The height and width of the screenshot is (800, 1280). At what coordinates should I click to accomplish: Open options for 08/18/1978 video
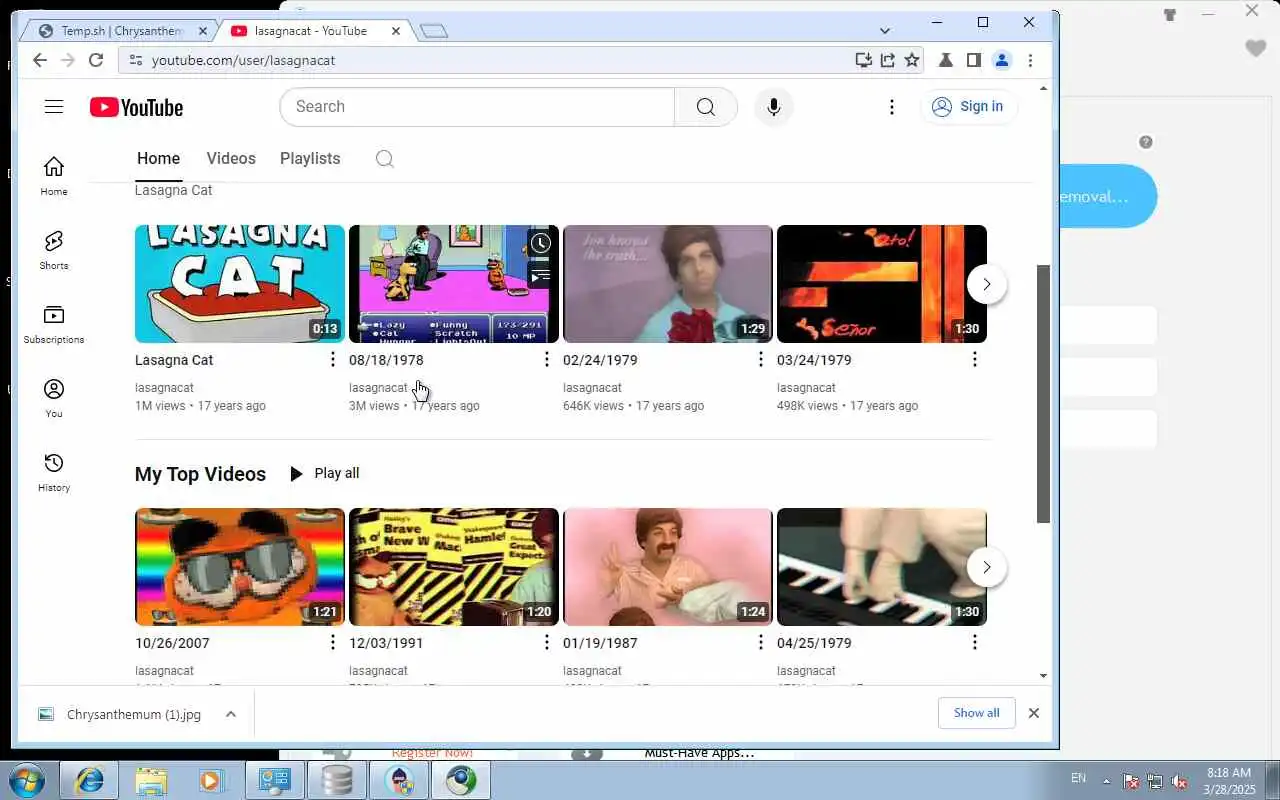tap(547, 359)
